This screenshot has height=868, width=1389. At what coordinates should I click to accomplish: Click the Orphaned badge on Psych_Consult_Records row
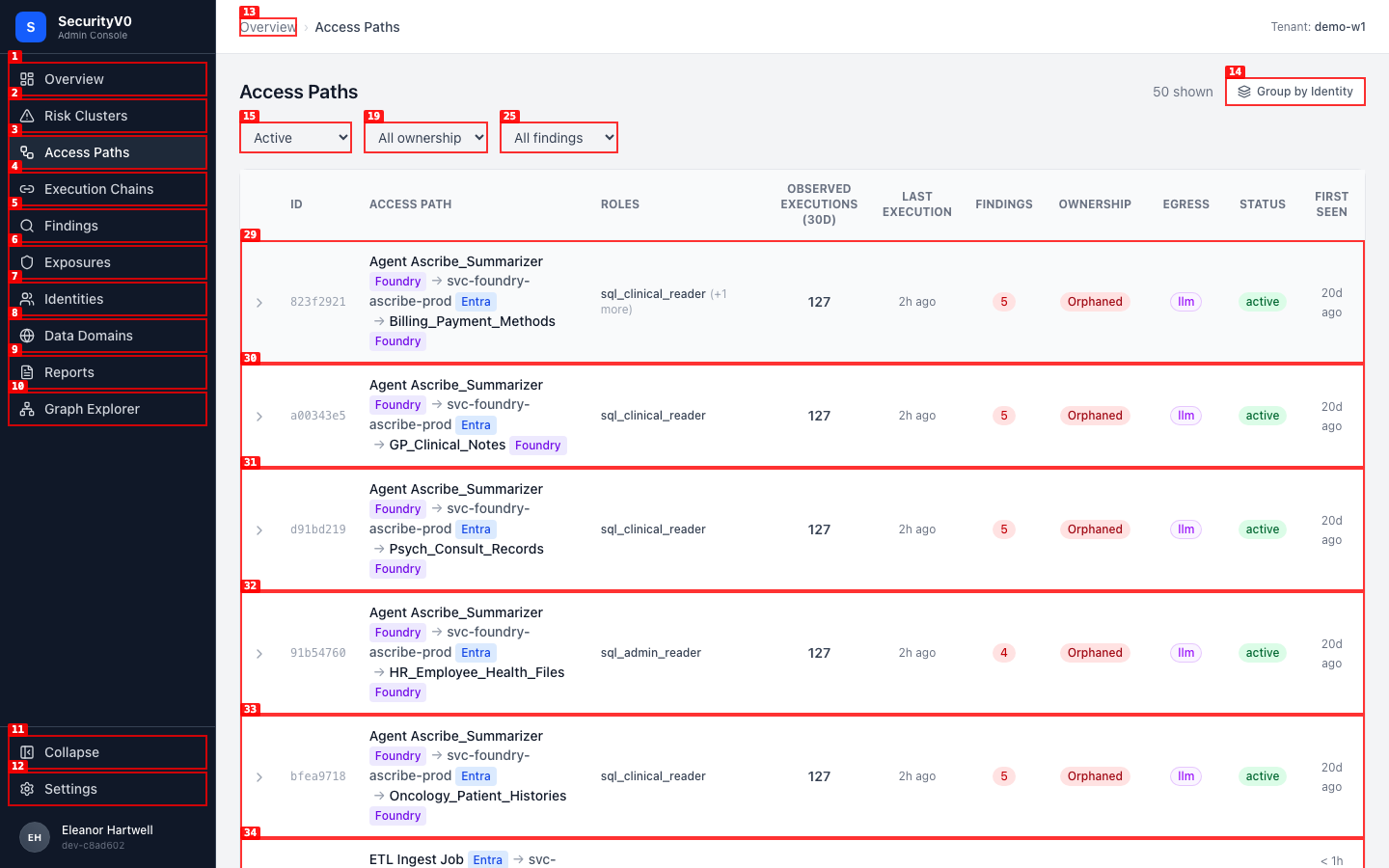[x=1095, y=529]
